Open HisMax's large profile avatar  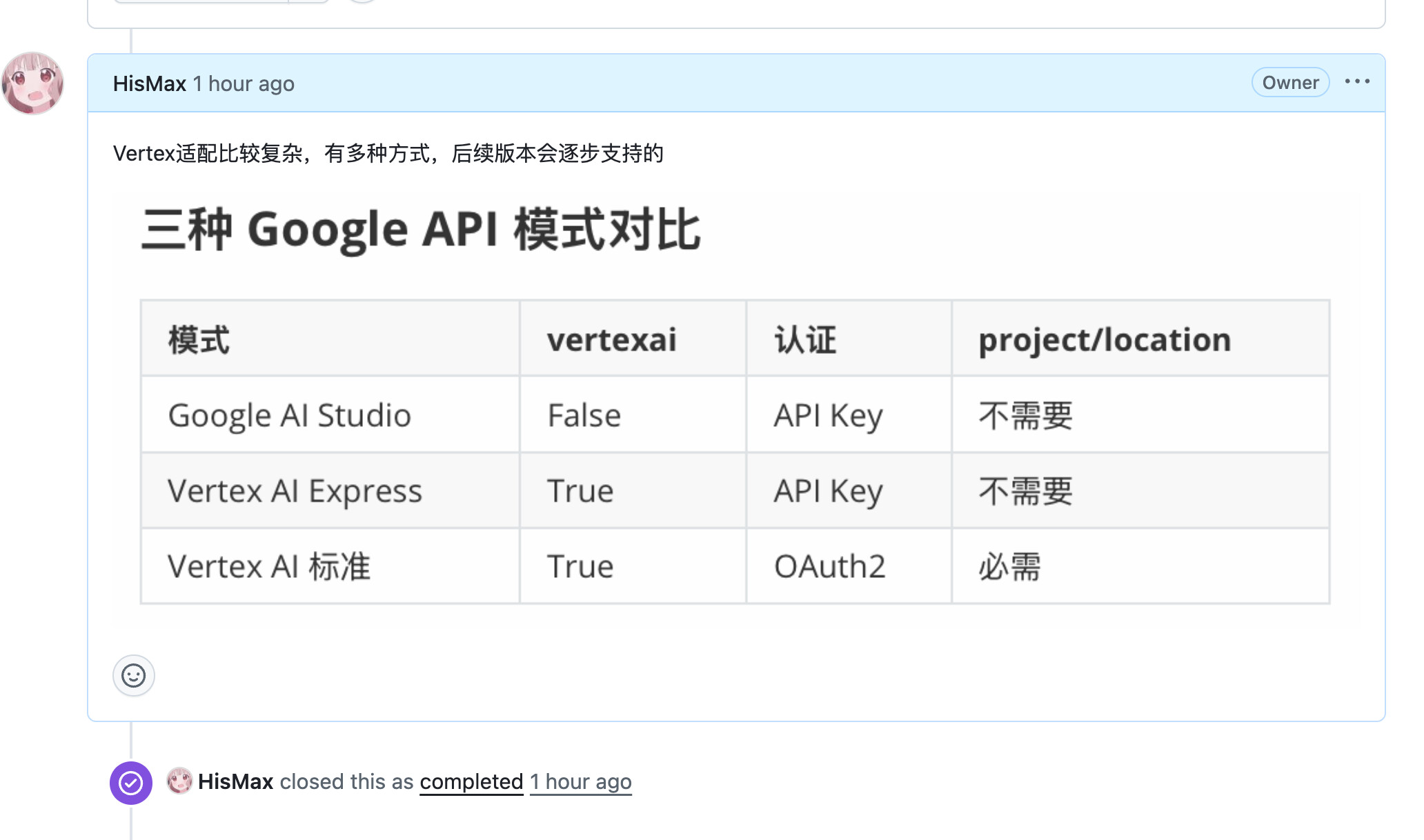32,83
